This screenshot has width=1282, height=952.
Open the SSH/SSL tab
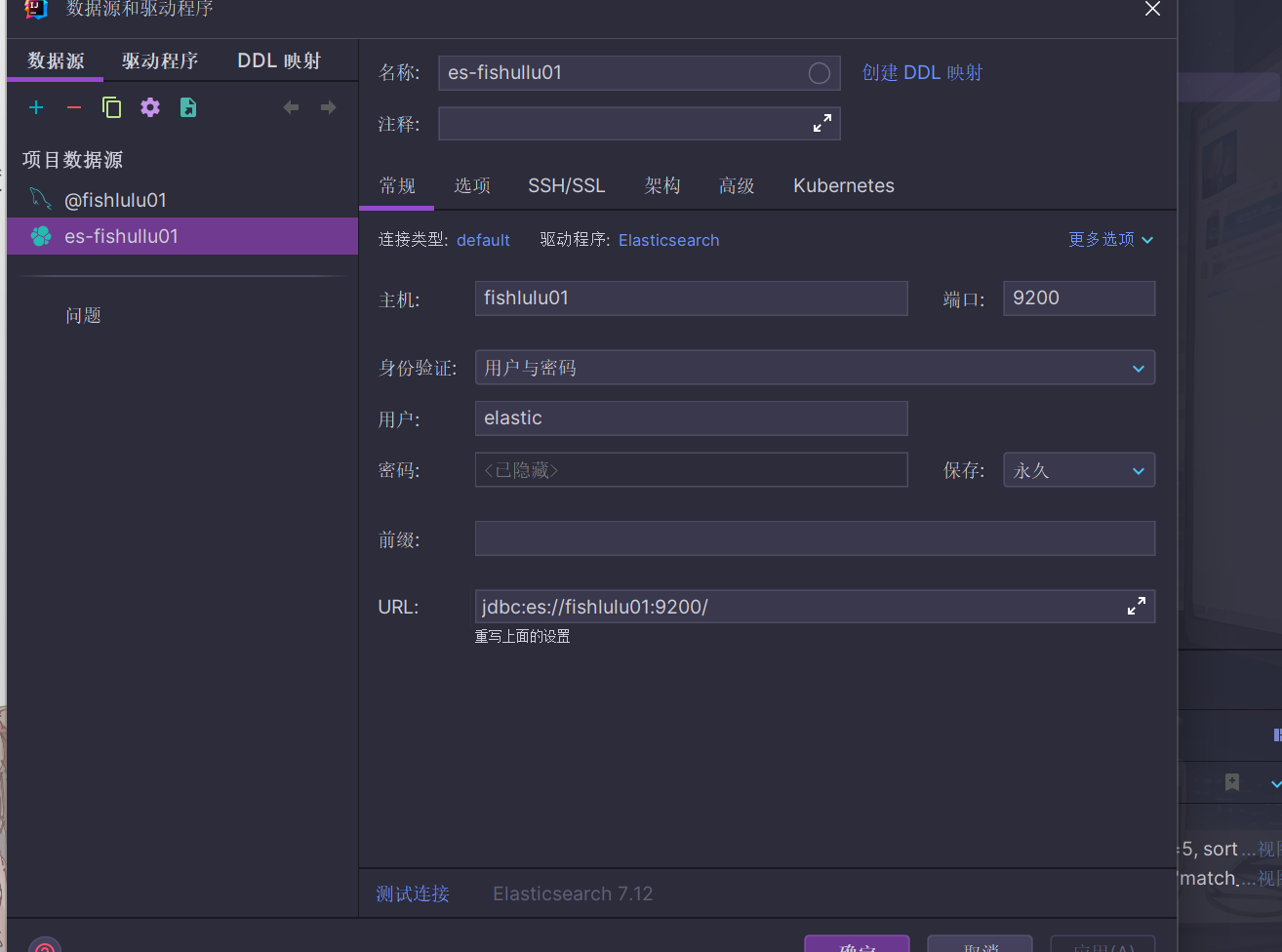567,185
